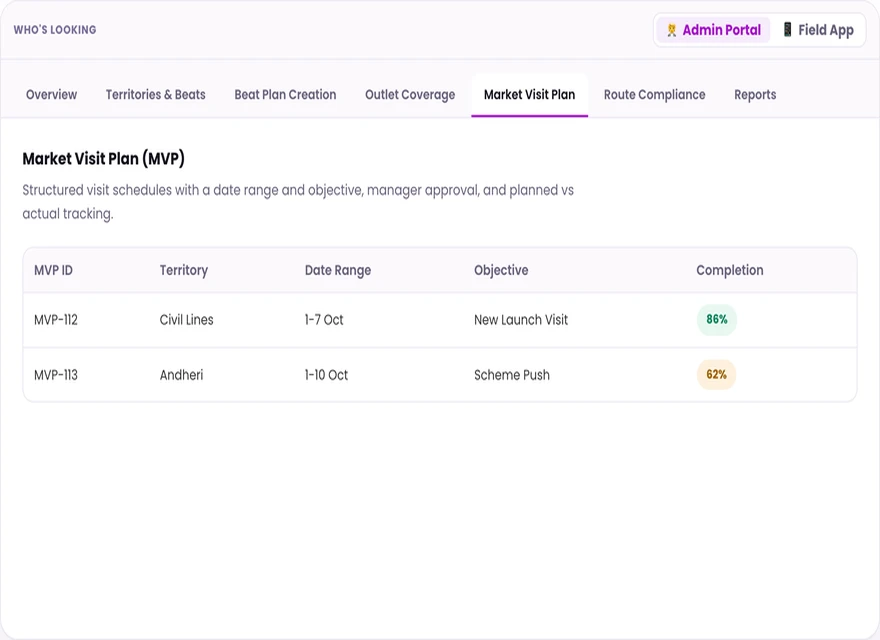Switch to the Admin Portal view
This screenshot has width=880, height=640.
click(x=713, y=30)
